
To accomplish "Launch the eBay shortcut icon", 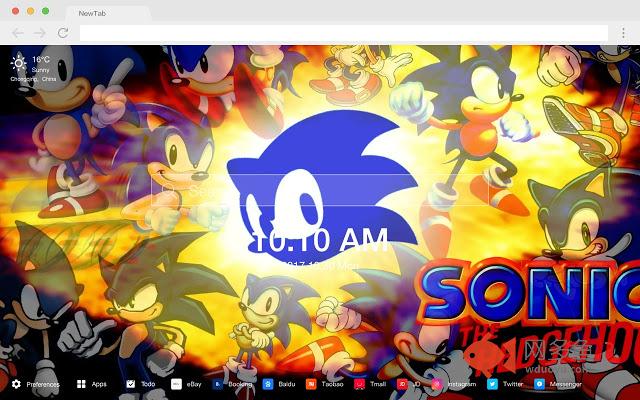I will 176,384.
